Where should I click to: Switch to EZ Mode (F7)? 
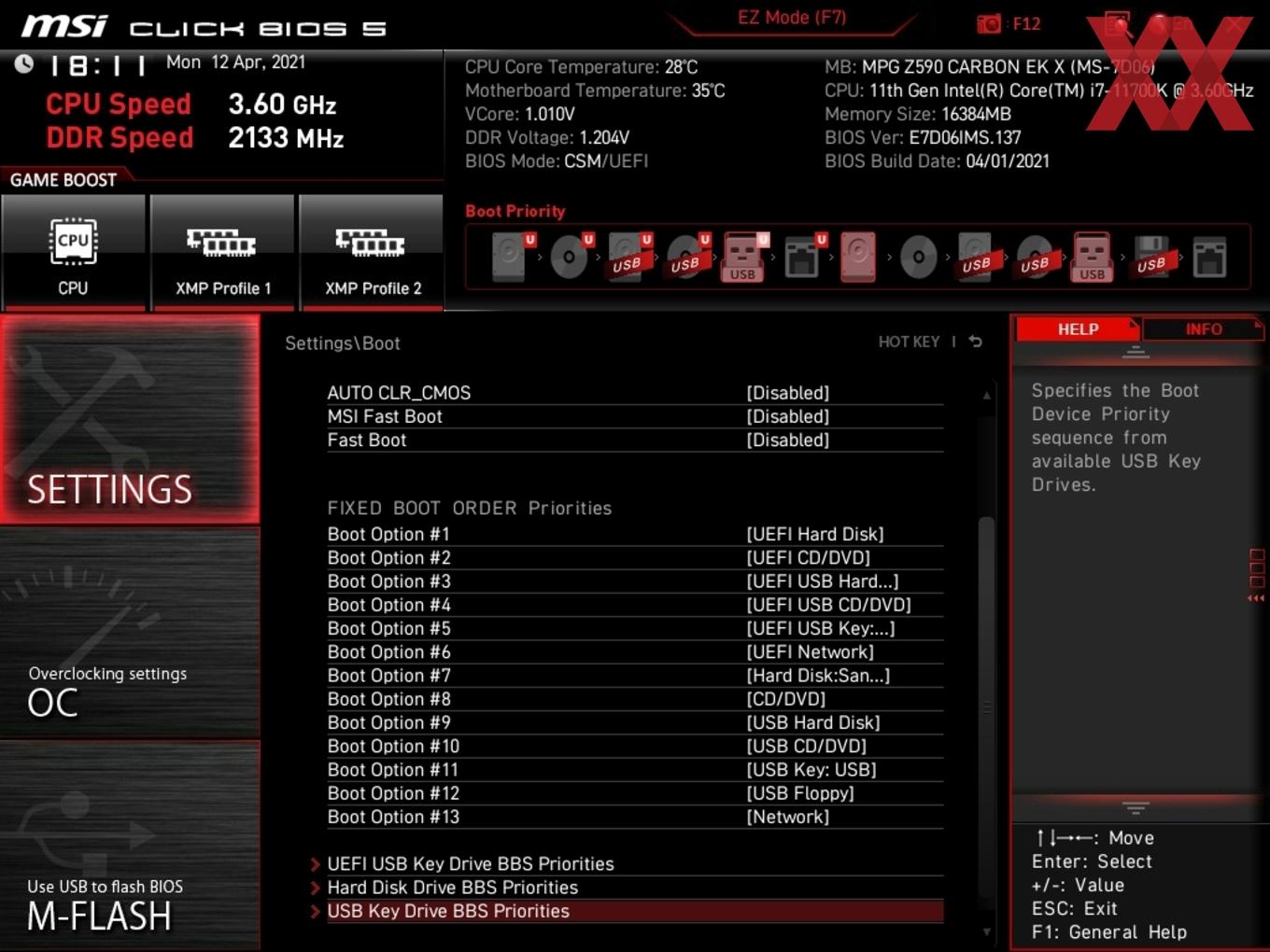pyautogui.click(x=792, y=18)
